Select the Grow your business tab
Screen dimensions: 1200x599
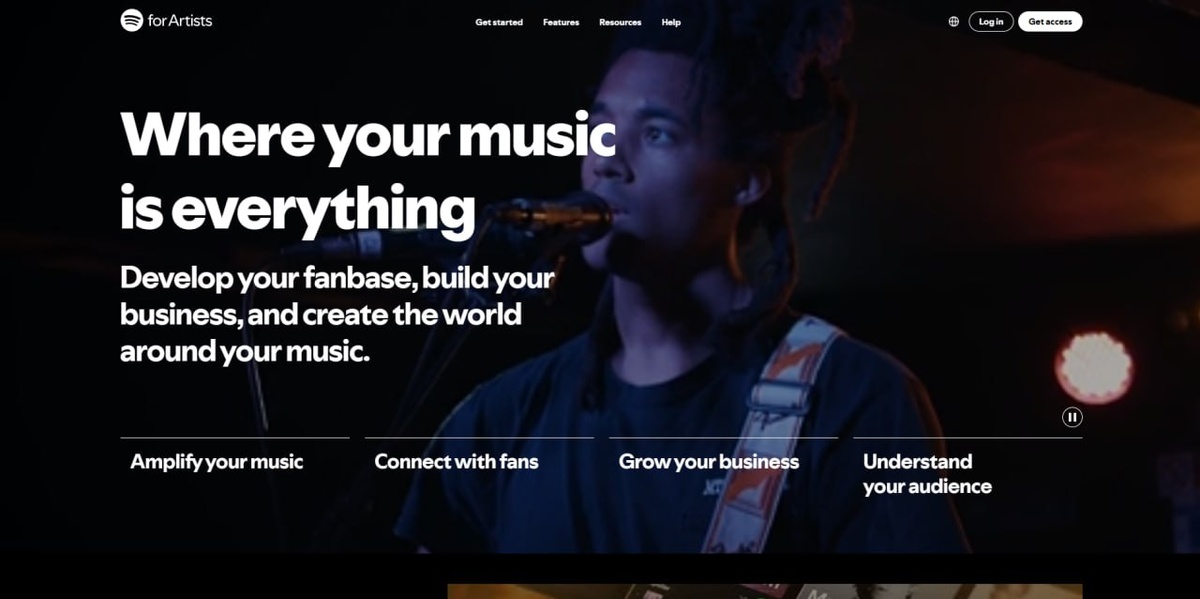[709, 461]
